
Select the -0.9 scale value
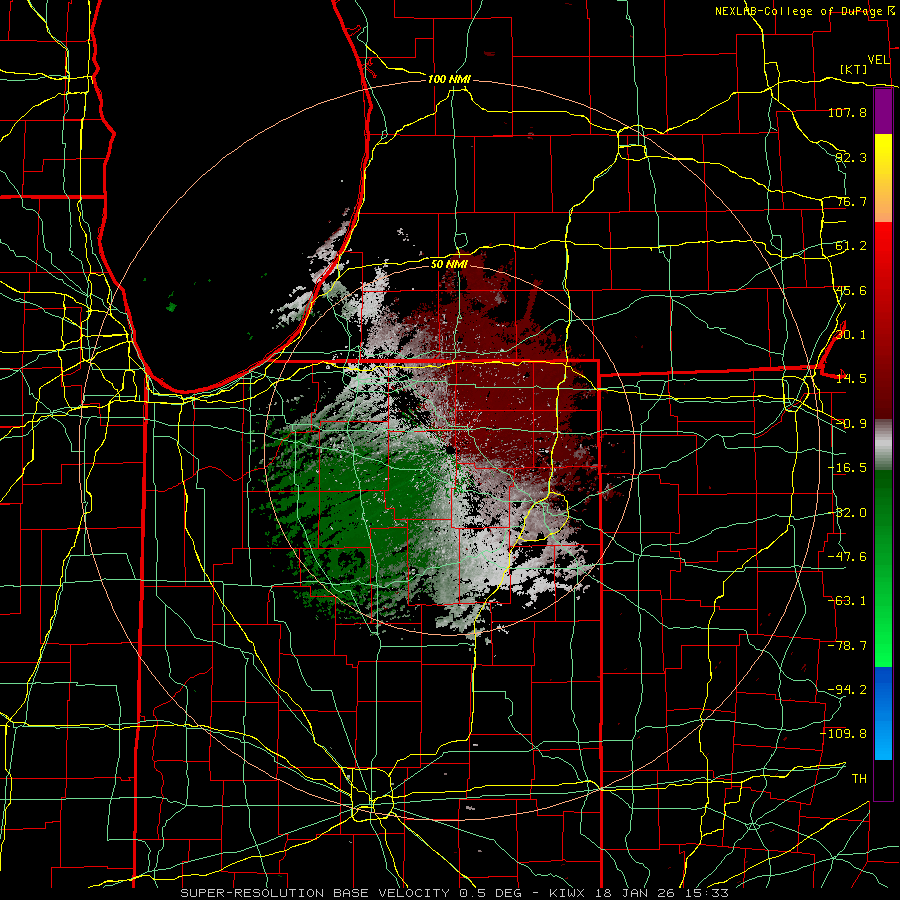tap(851, 424)
